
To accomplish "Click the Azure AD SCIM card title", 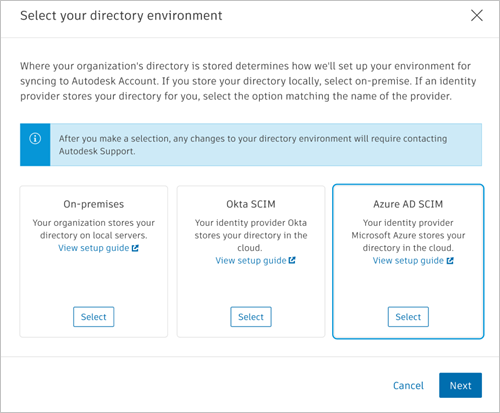I will click(408, 204).
